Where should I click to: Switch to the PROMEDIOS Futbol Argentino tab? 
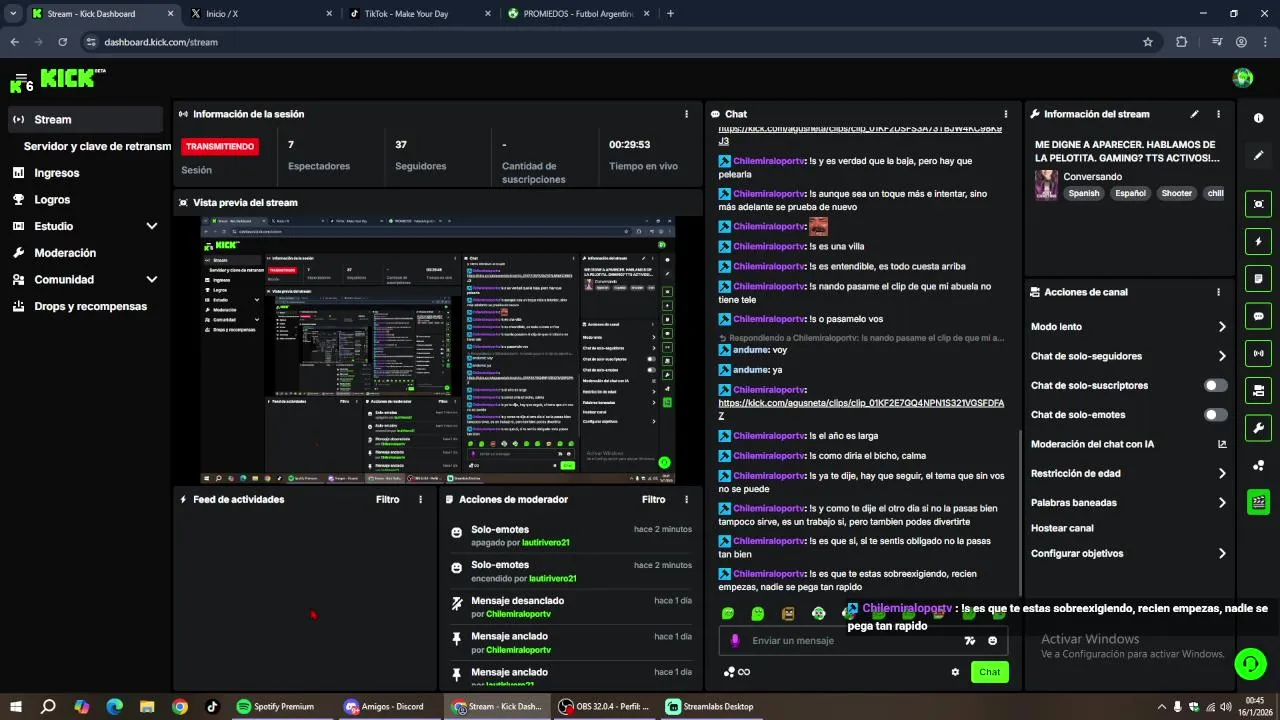(577, 14)
